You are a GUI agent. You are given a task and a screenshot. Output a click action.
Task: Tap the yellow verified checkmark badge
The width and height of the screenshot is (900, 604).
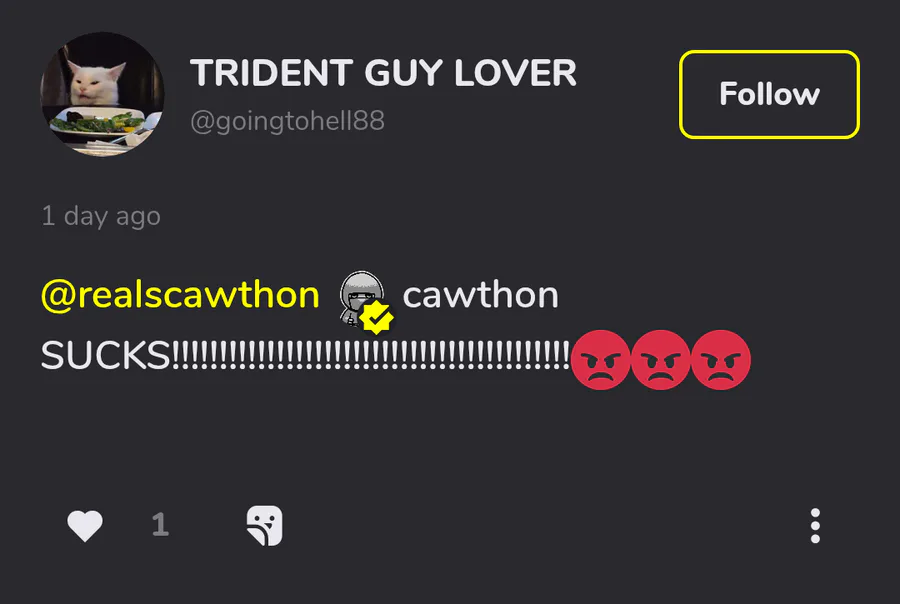377,318
